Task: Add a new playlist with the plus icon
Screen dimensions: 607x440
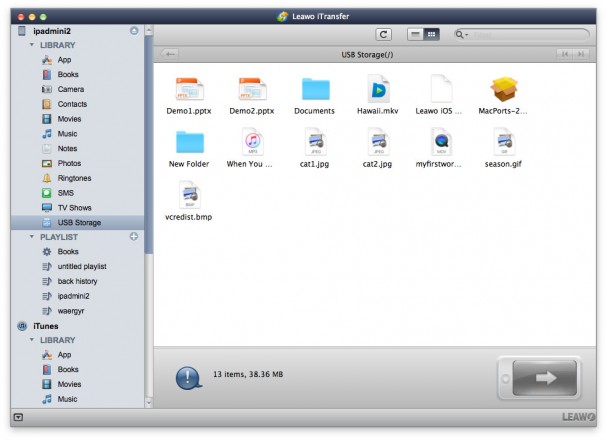Action: [x=134, y=237]
